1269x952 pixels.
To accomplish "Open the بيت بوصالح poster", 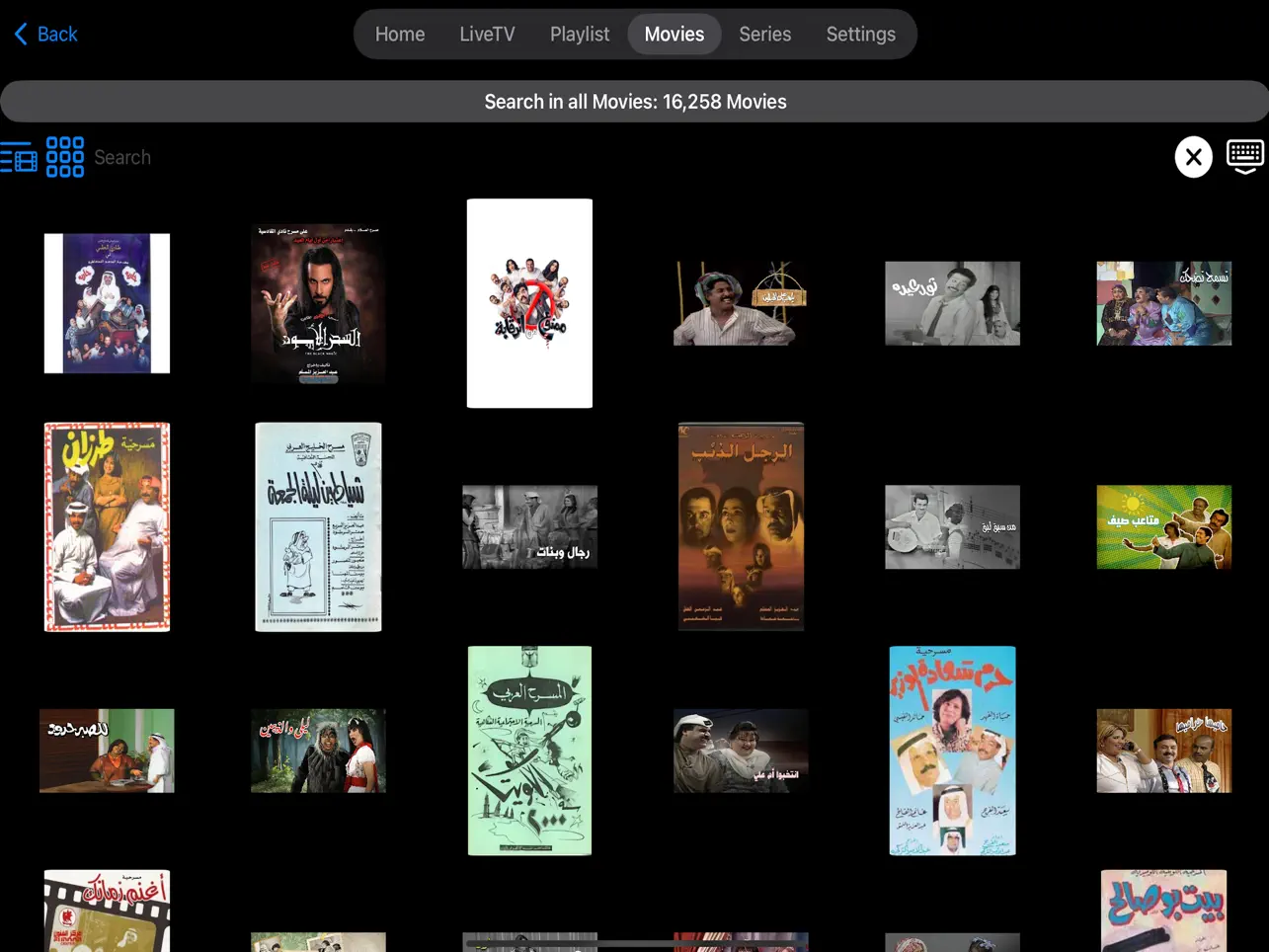I will pos(1163,911).
